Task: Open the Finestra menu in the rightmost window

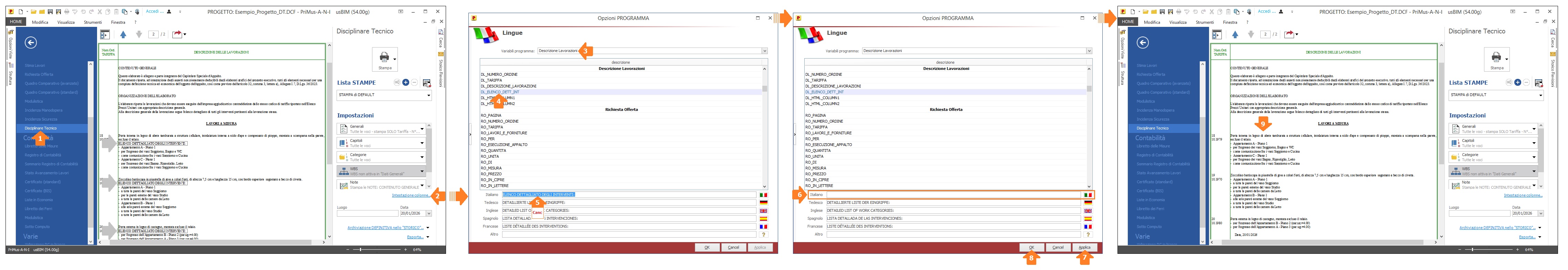Action: (x=1230, y=22)
